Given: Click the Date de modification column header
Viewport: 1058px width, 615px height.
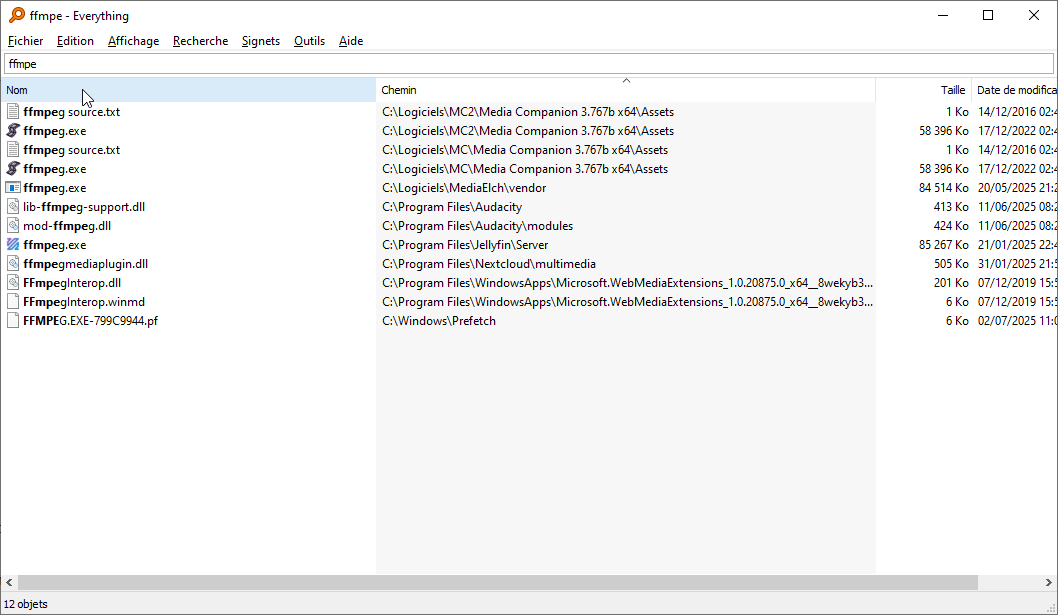Looking at the screenshot, I should 1015,90.
